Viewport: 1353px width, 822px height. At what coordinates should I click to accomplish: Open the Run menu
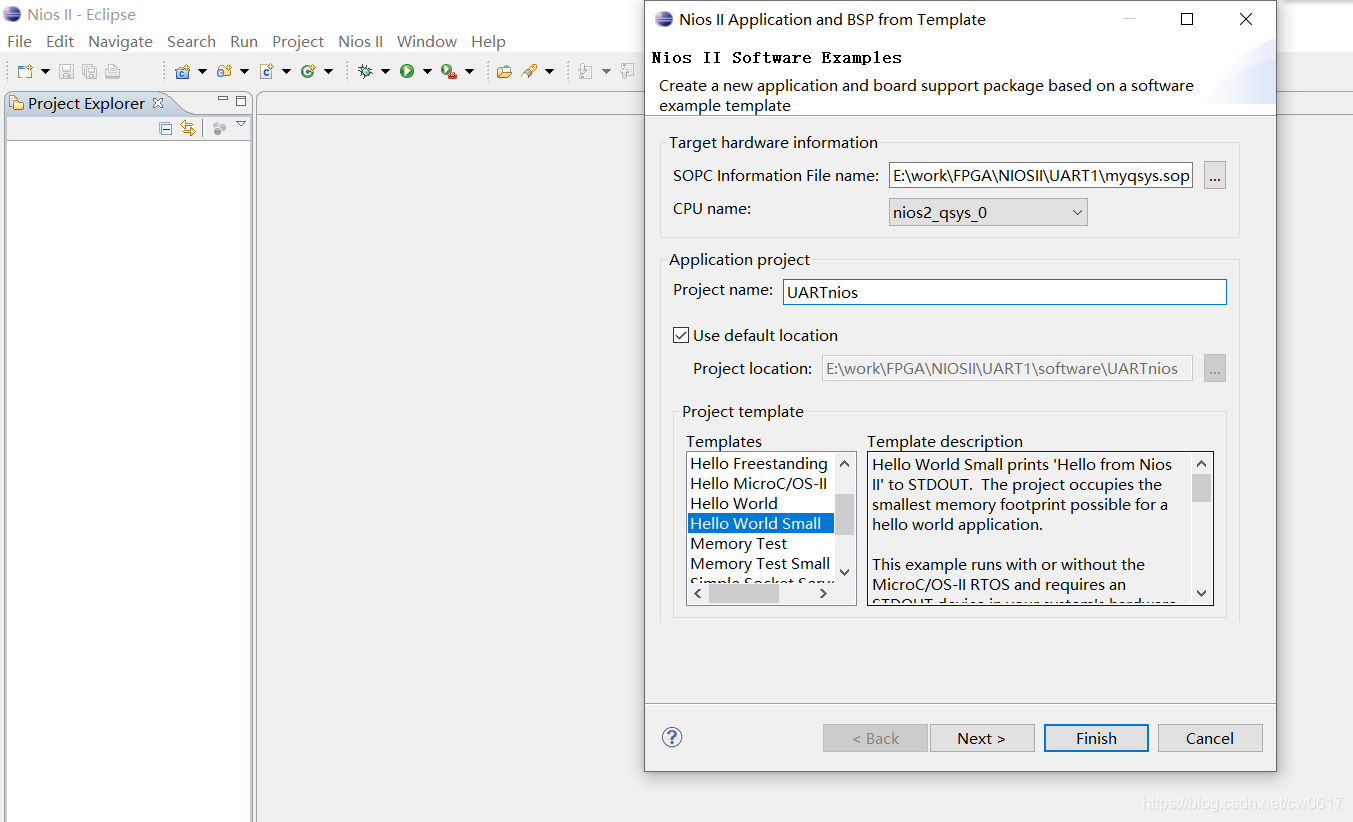point(244,41)
